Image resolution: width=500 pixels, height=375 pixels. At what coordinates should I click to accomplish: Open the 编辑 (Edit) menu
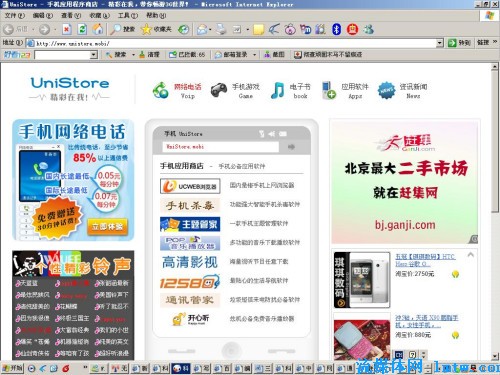tap(43, 15)
